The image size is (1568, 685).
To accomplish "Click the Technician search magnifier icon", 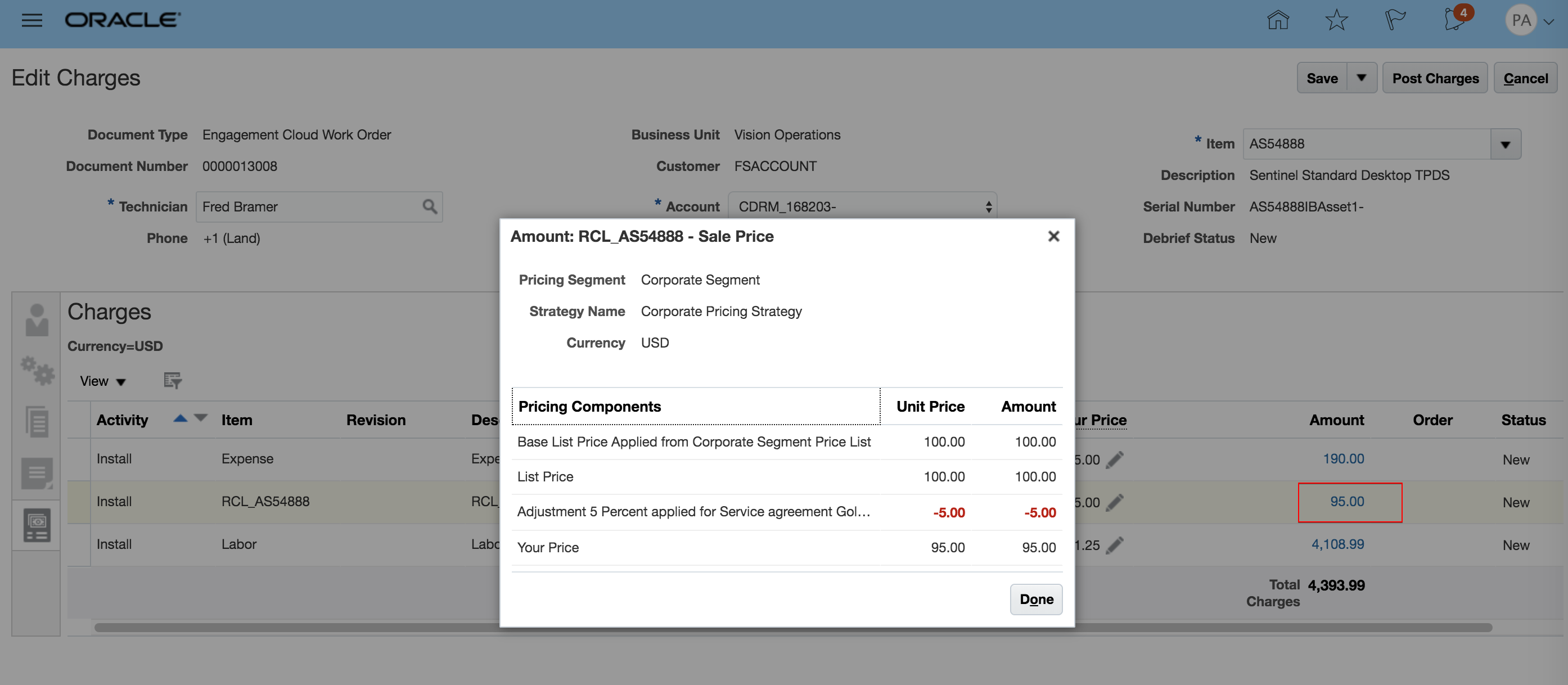I will 430,207.
